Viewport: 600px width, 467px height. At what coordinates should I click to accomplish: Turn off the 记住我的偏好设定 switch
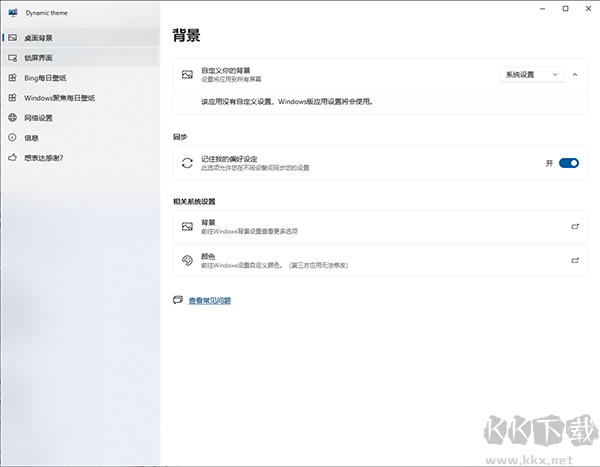[x=569, y=163]
